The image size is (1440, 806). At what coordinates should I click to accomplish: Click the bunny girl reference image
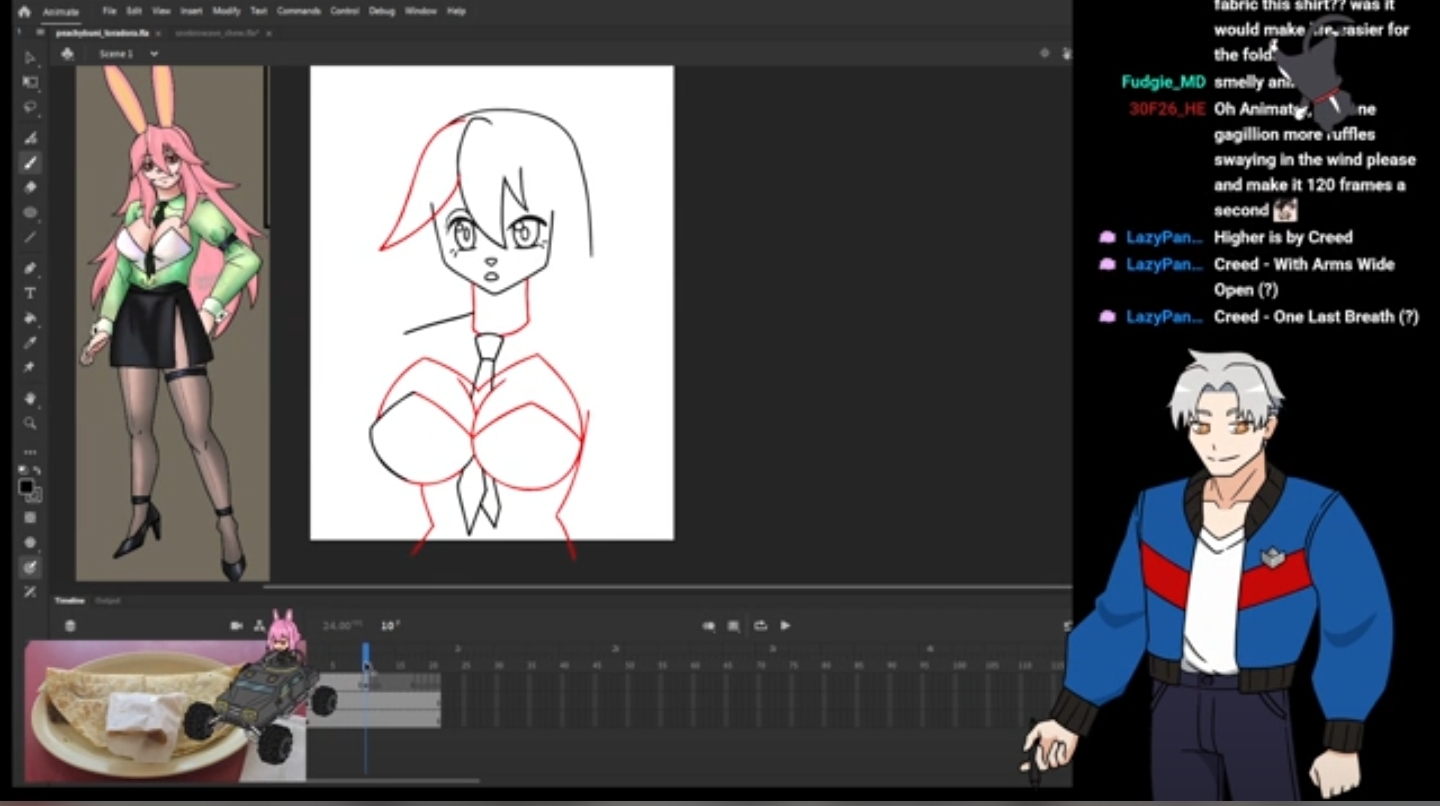173,323
